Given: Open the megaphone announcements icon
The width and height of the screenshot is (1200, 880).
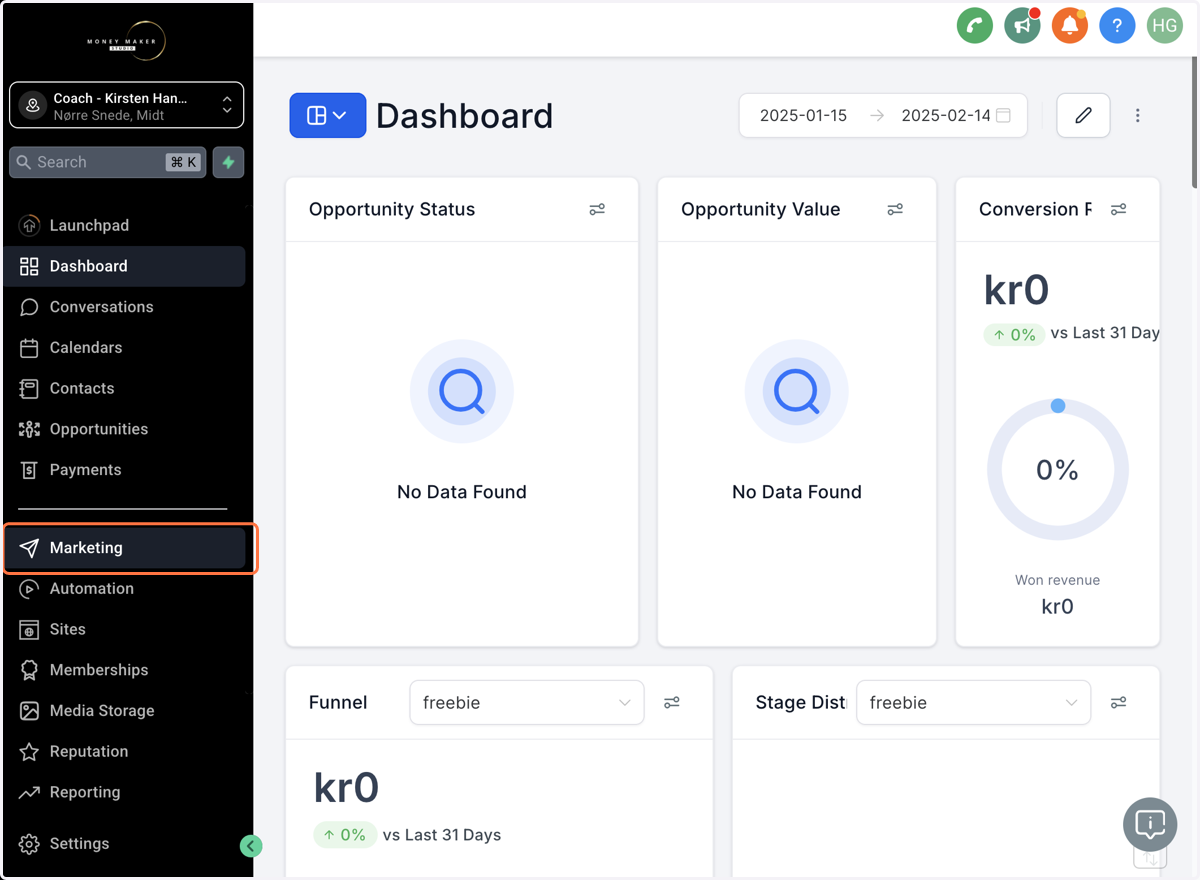Looking at the screenshot, I should (x=1022, y=26).
